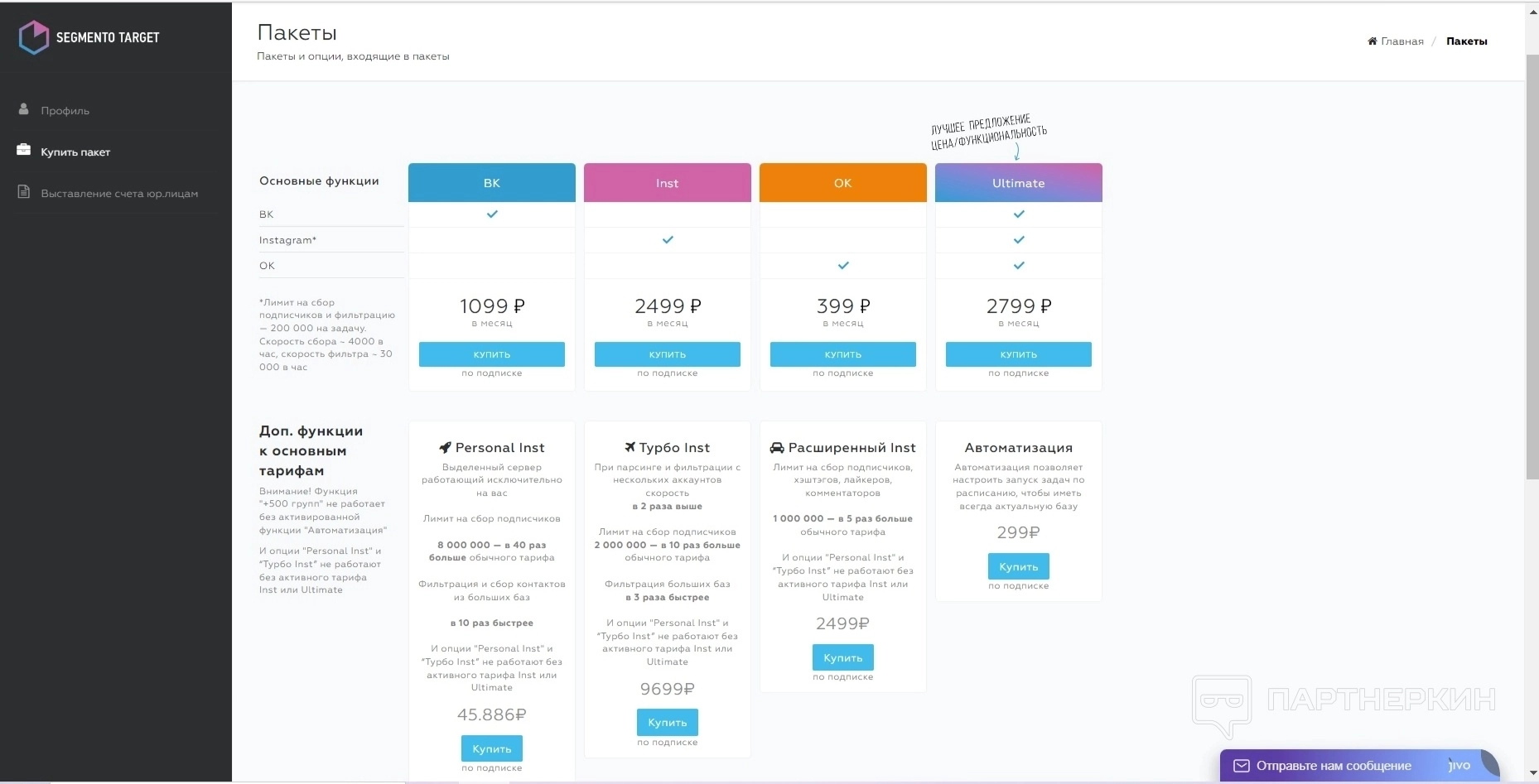1539x784 pixels.
Task: Go to Главная via breadcrumb link
Action: pos(1402,41)
